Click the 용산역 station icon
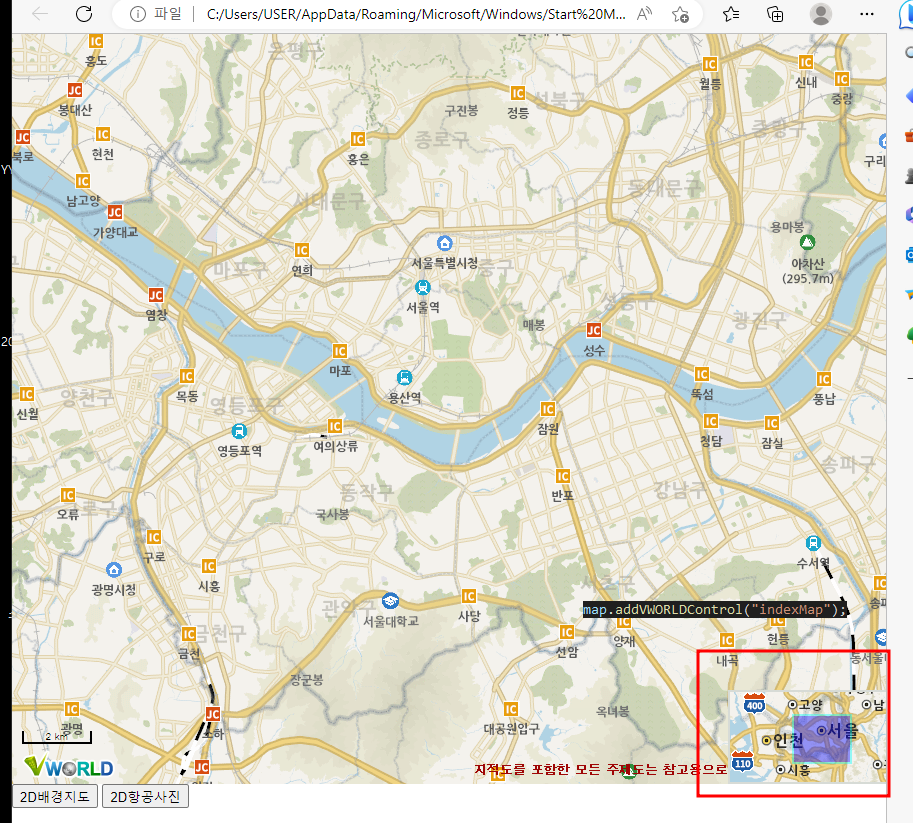 pos(404,377)
